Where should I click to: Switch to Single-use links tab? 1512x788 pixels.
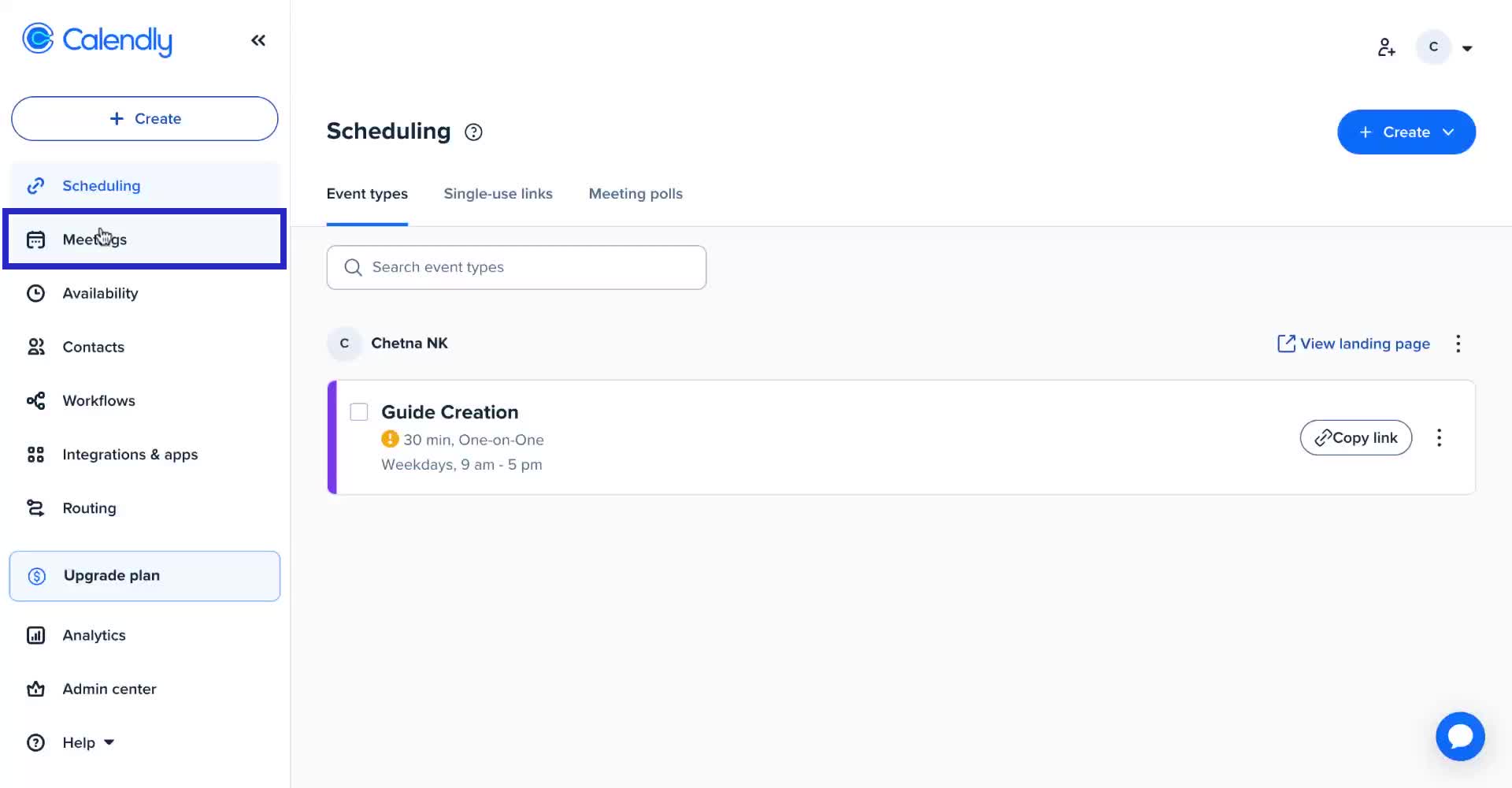[x=498, y=194]
